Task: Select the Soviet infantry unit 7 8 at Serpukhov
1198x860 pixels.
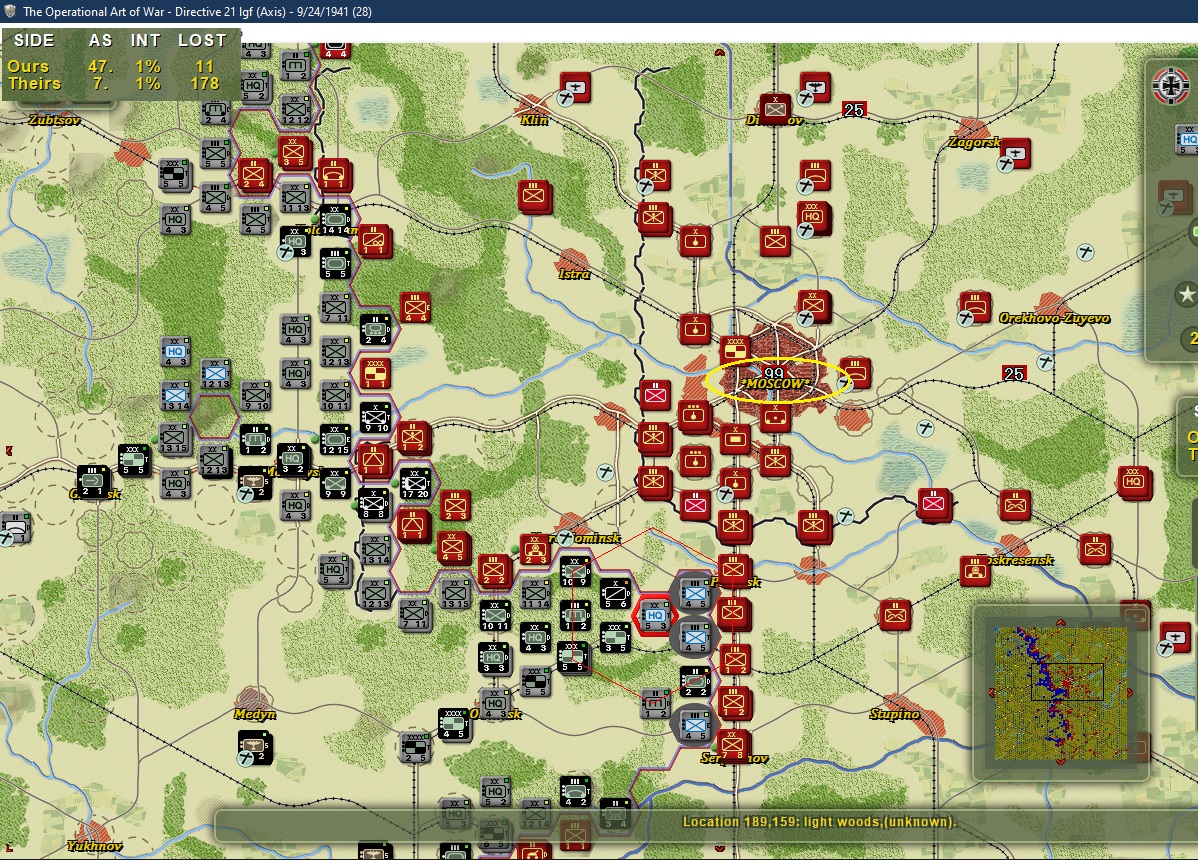Action: [x=733, y=745]
